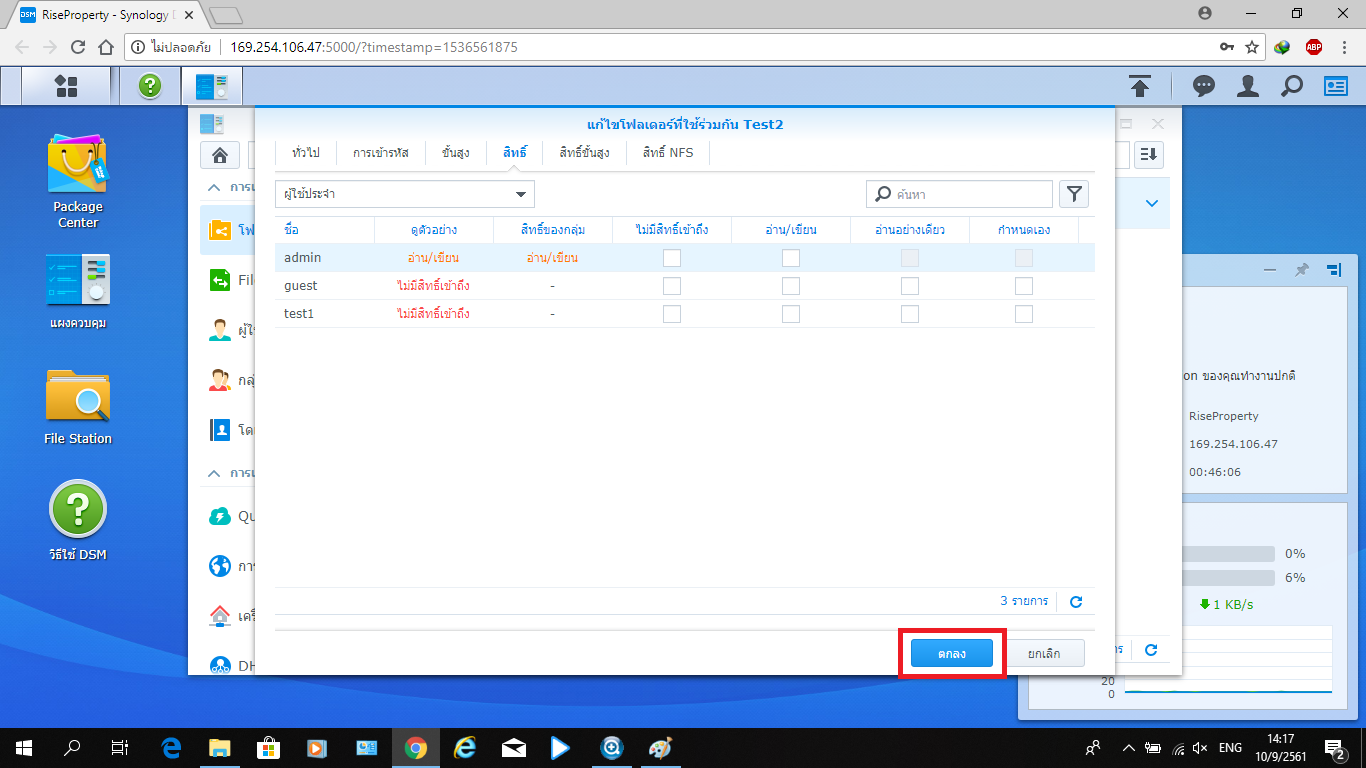Screen dimensions: 1366x768
Task: Click the DSM search magnifier icon
Action: (1292, 86)
